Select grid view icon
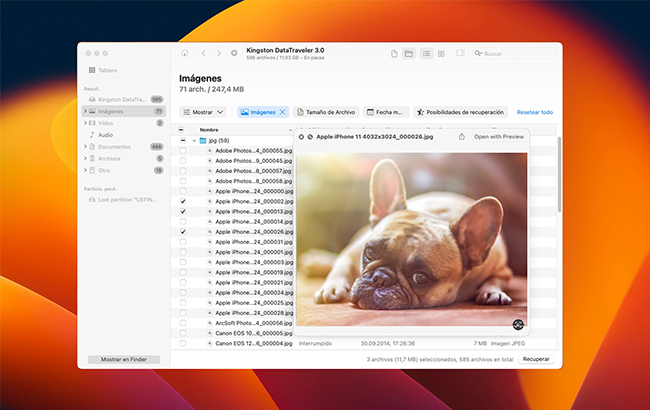 [441, 53]
